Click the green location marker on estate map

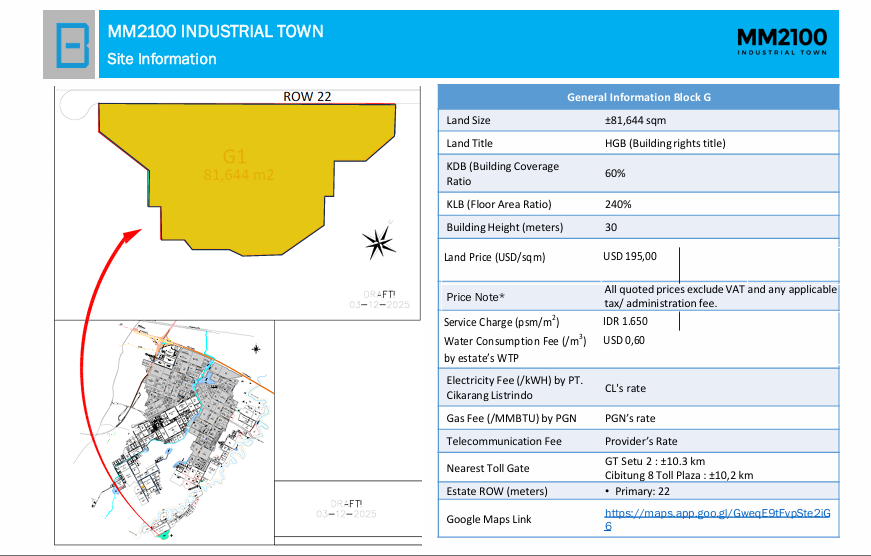coord(163,535)
